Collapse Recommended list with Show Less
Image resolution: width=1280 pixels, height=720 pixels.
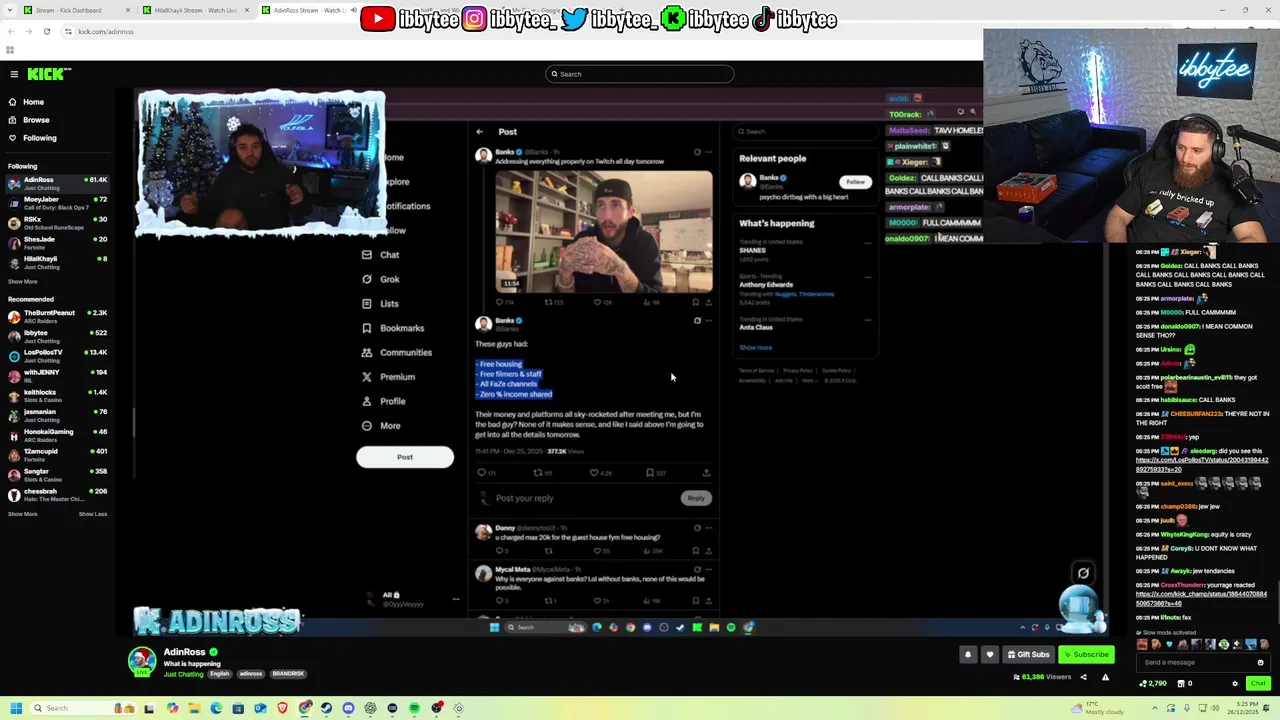point(93,514)
